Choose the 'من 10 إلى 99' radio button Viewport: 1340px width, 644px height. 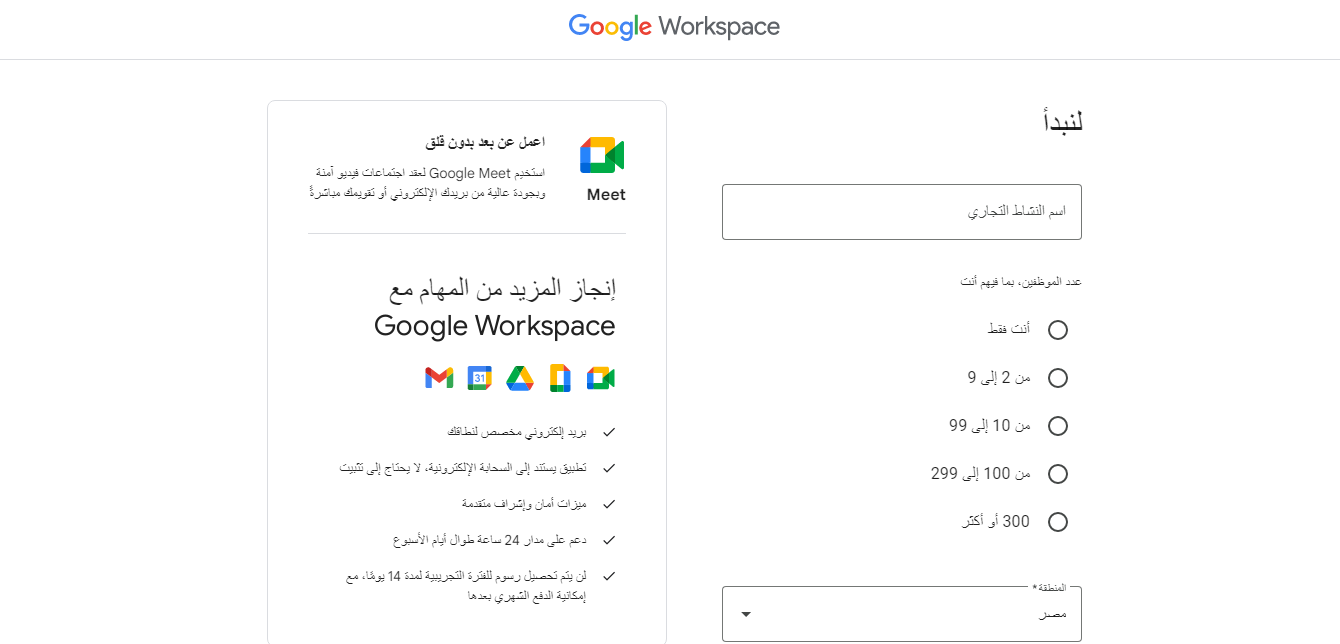(1058, 426)
